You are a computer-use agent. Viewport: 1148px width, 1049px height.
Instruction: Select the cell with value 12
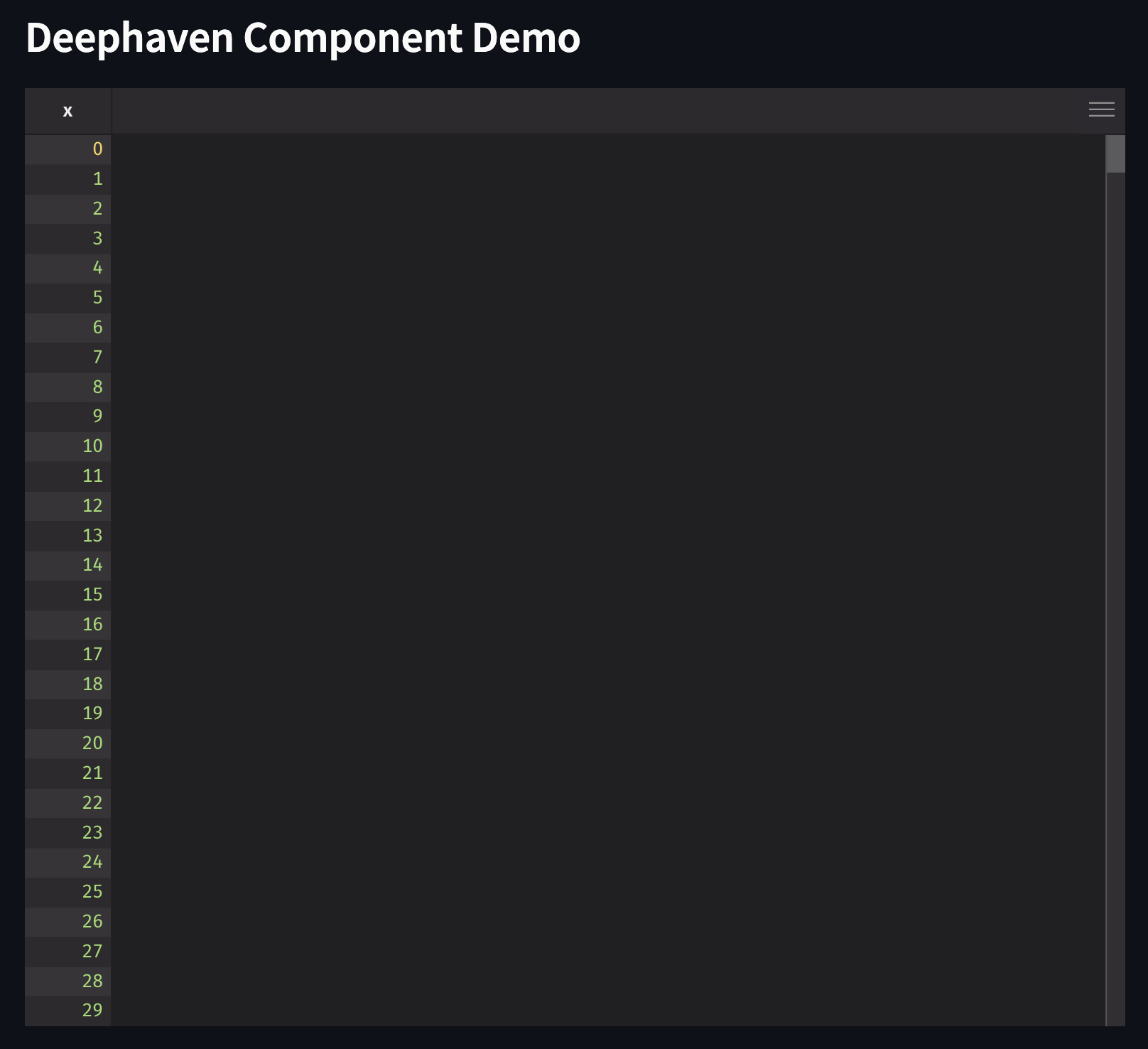click(68, 506)
